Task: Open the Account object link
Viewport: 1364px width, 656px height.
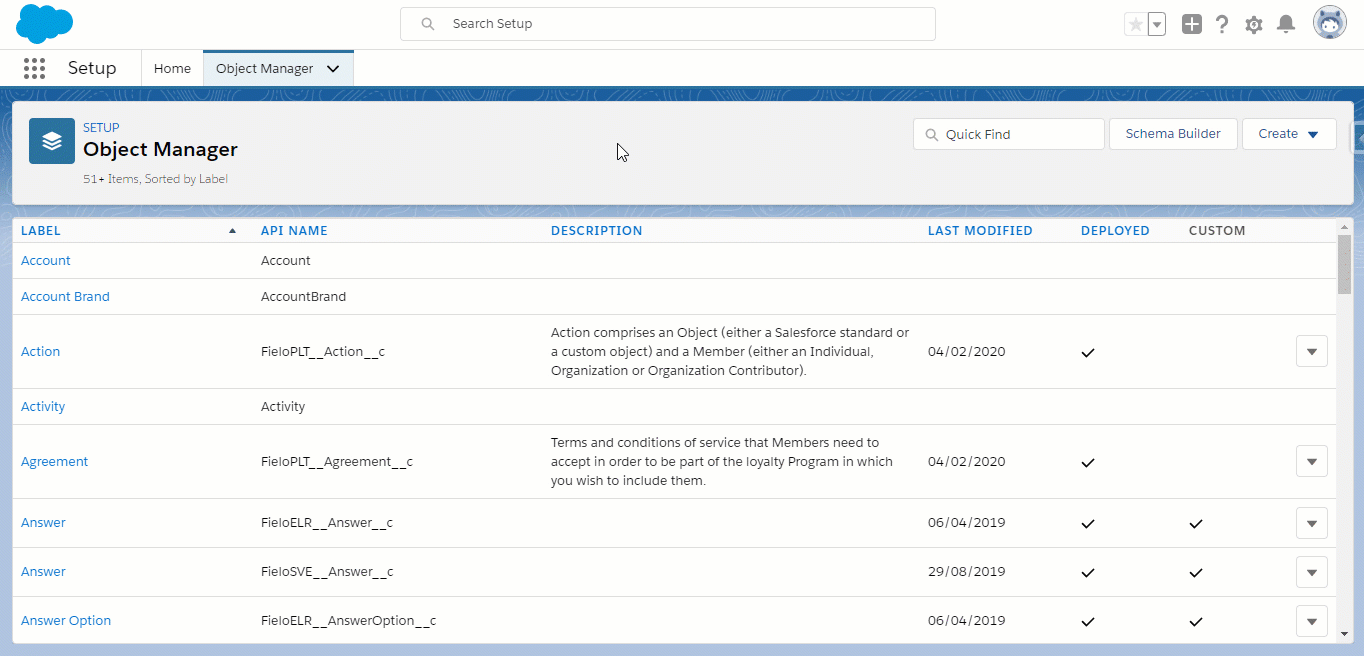Action: pos(46,261)
